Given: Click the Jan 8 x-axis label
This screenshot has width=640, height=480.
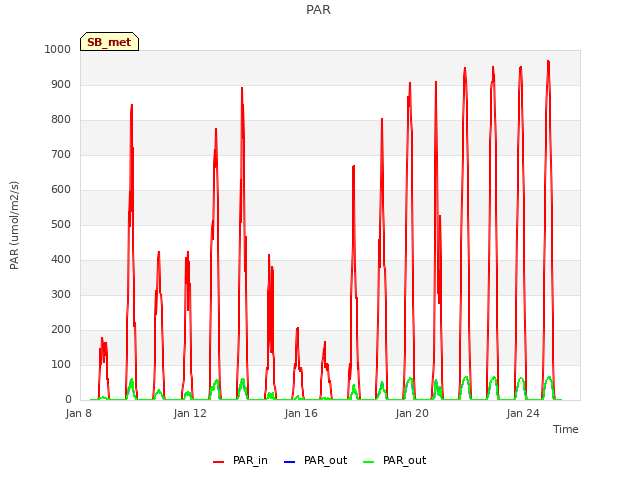Looking at the screenshot, I should 78,413.
